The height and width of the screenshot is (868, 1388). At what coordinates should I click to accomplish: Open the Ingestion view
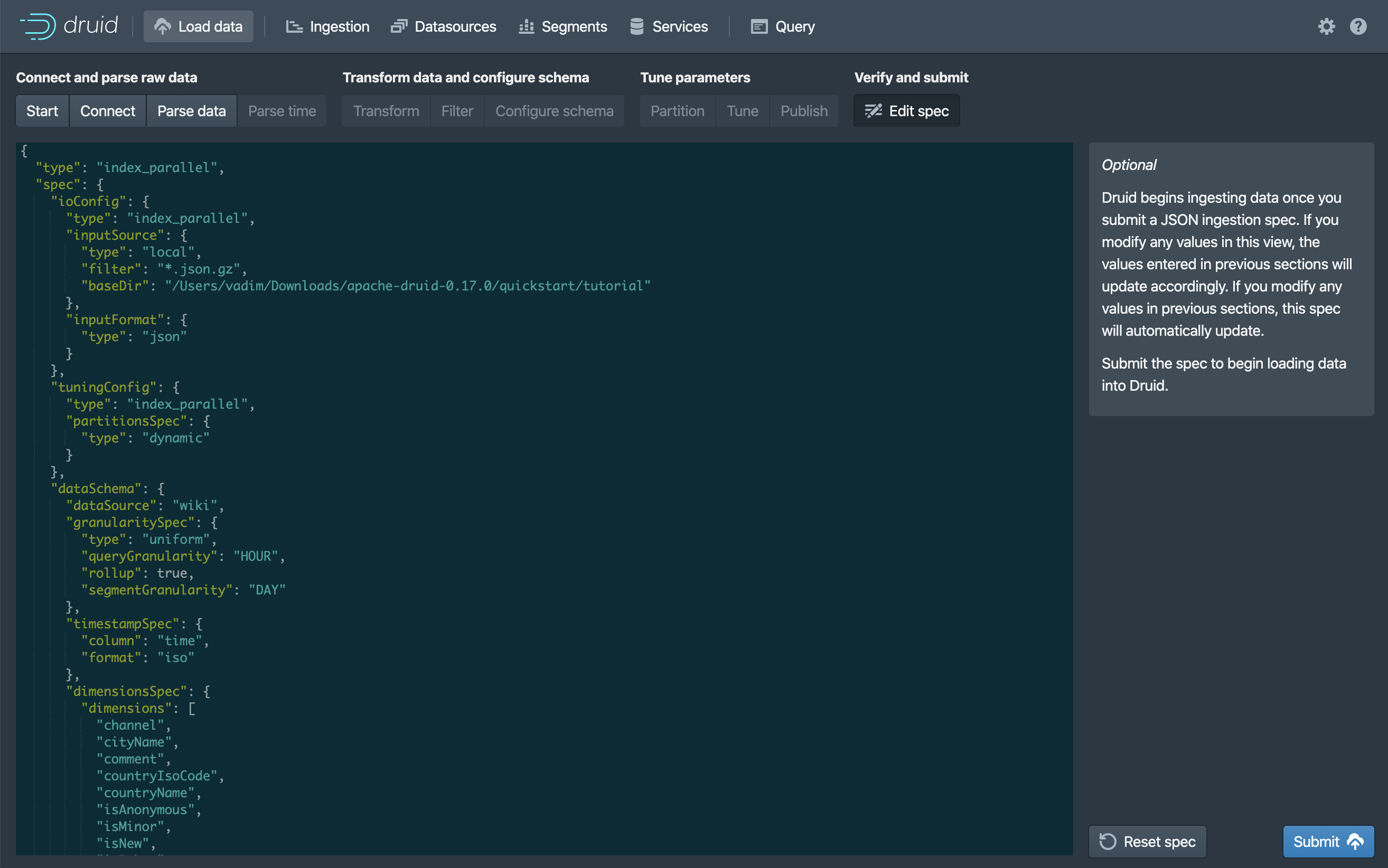327,26
